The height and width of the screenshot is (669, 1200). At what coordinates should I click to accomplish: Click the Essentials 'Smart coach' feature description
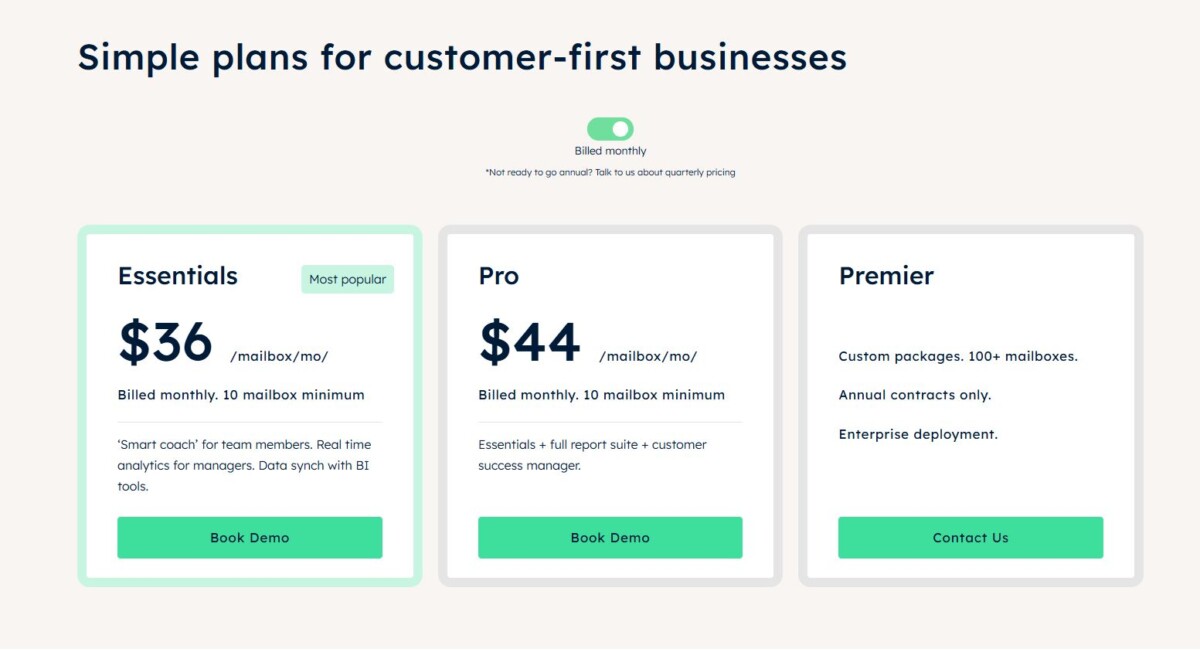click(244, 465)
